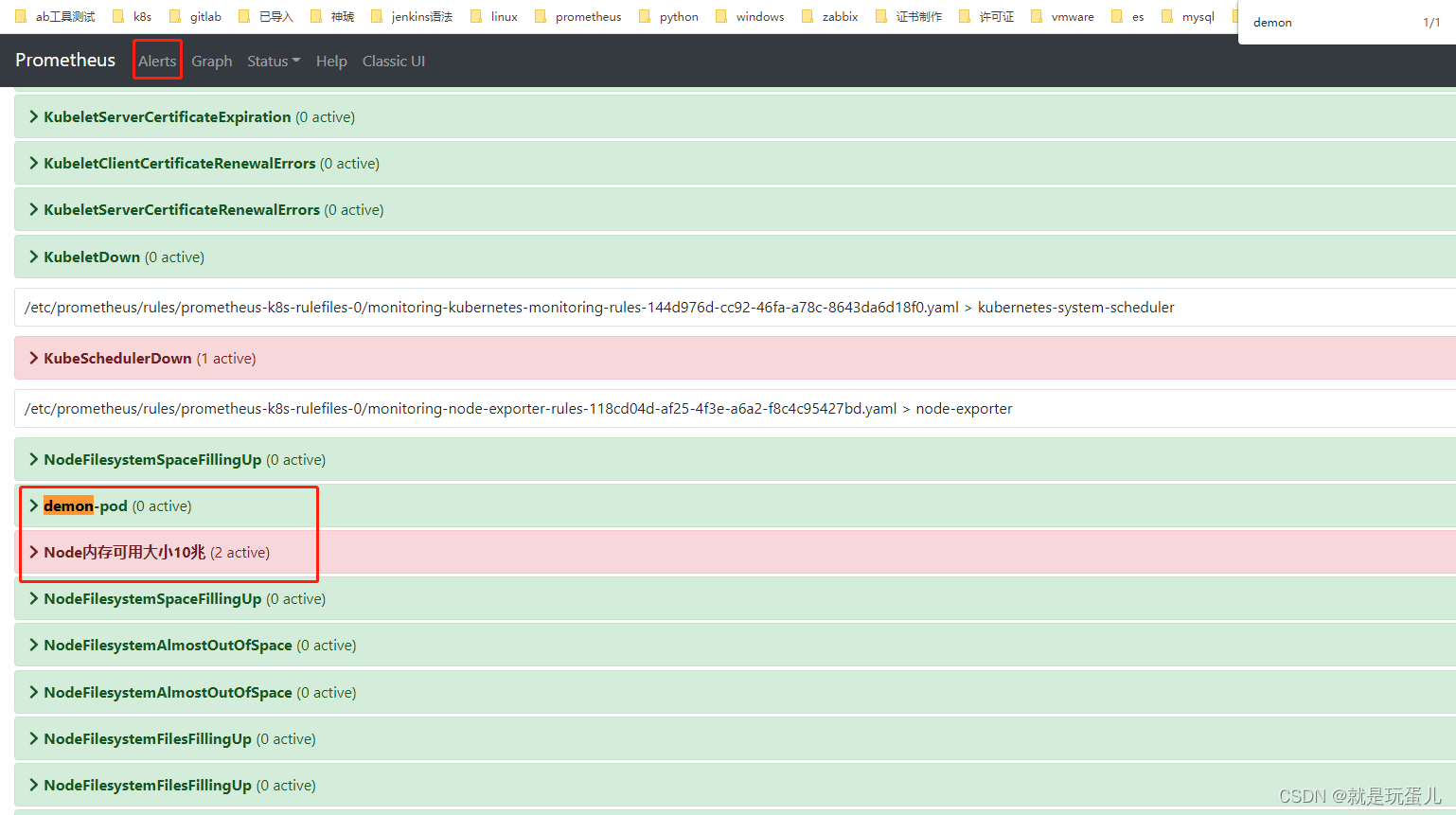Expand the demon-pod alert chevron

point(34,505)
